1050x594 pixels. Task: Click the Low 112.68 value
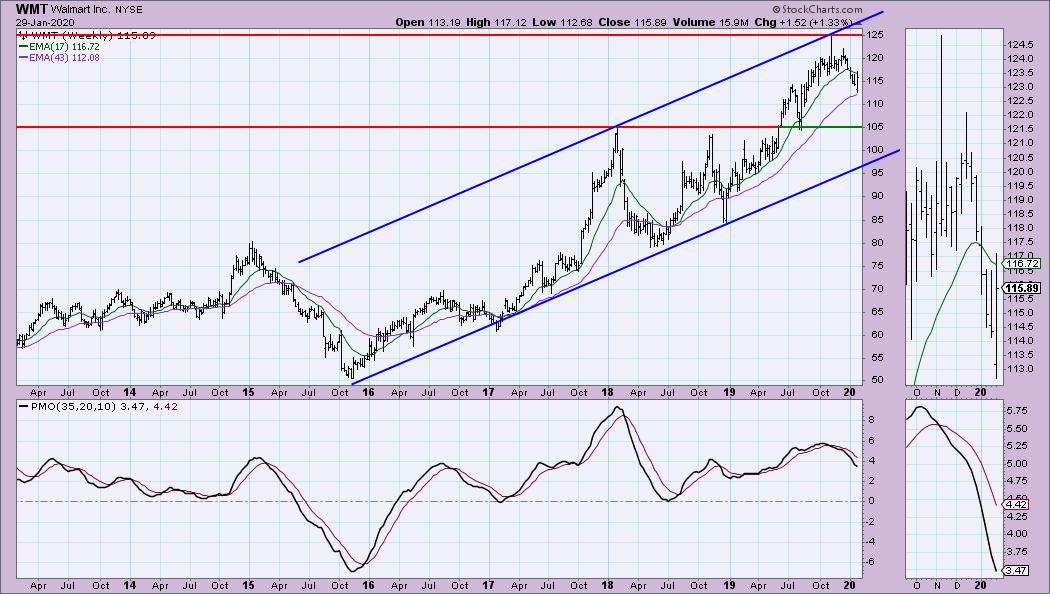point(562,22)
